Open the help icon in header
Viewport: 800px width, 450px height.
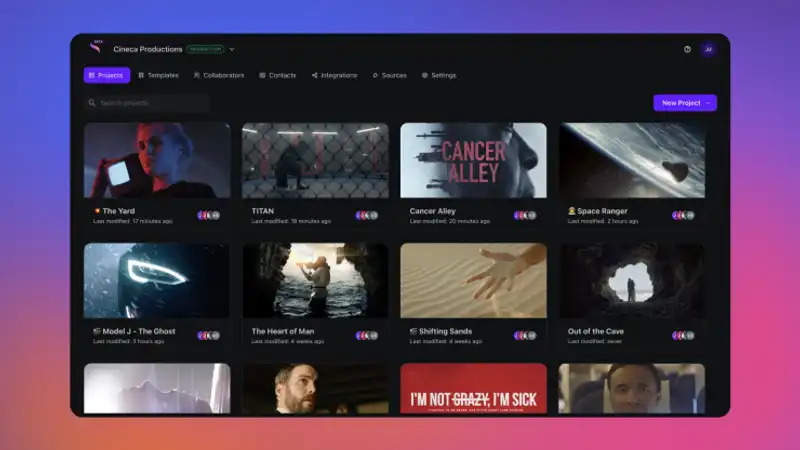pos(687,49)
